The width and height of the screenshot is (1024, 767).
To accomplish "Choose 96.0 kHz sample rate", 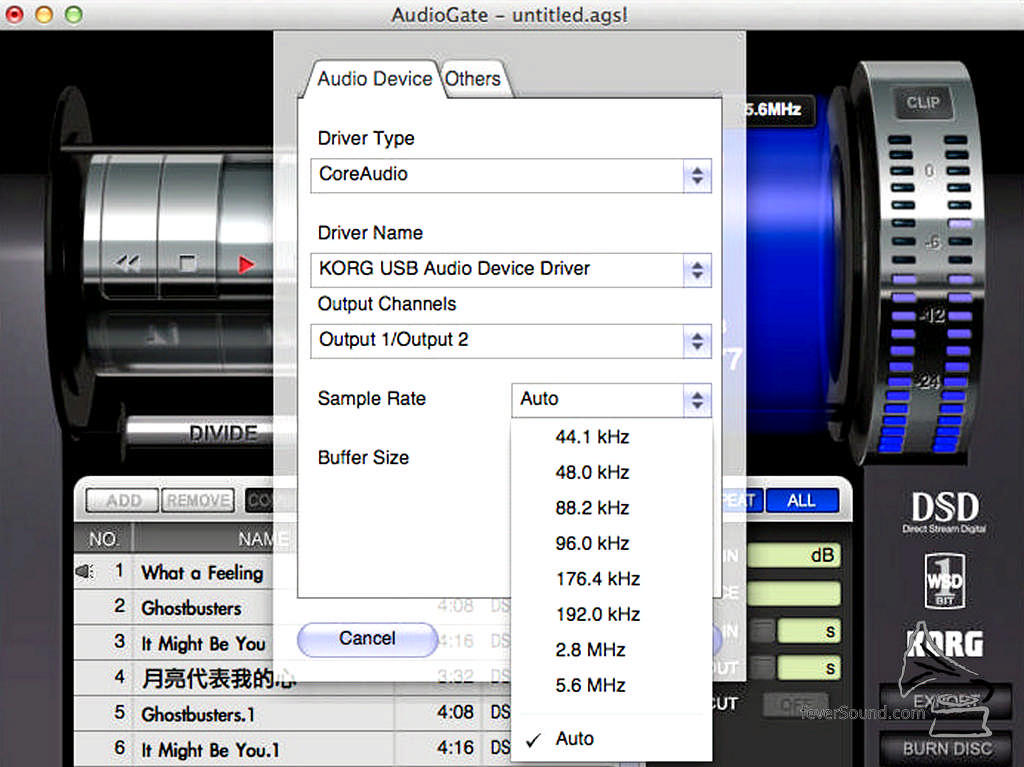I will coord(611,544).
